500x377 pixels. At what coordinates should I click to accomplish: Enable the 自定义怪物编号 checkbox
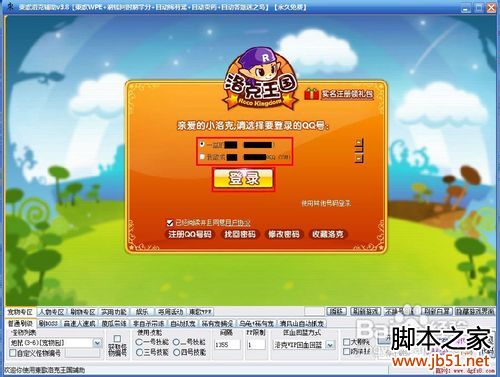point(13,353)
